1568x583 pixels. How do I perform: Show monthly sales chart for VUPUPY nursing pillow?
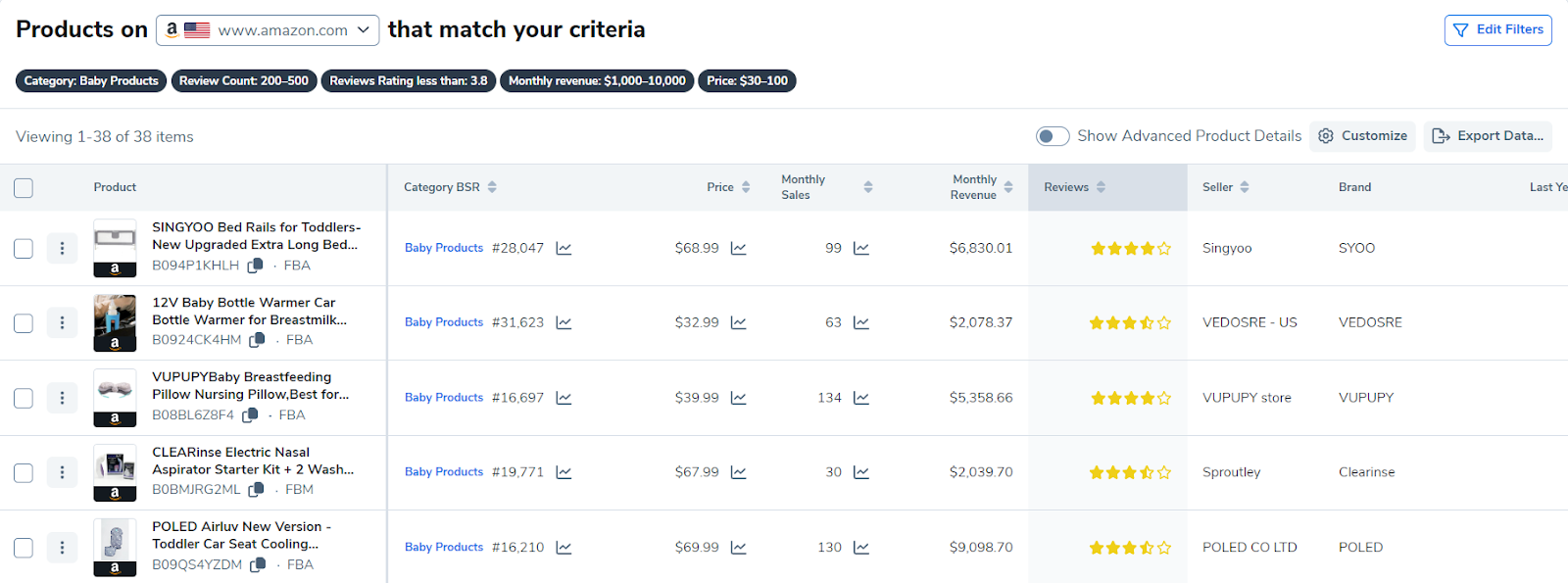click(861, 398)
